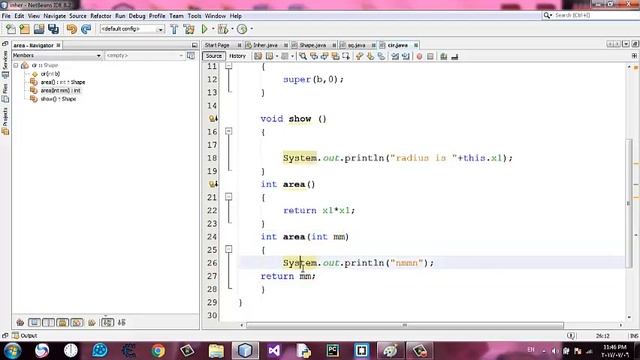Toggle Sort by Name in Navigator
This screenshot has width=640, height=360.
107,322
